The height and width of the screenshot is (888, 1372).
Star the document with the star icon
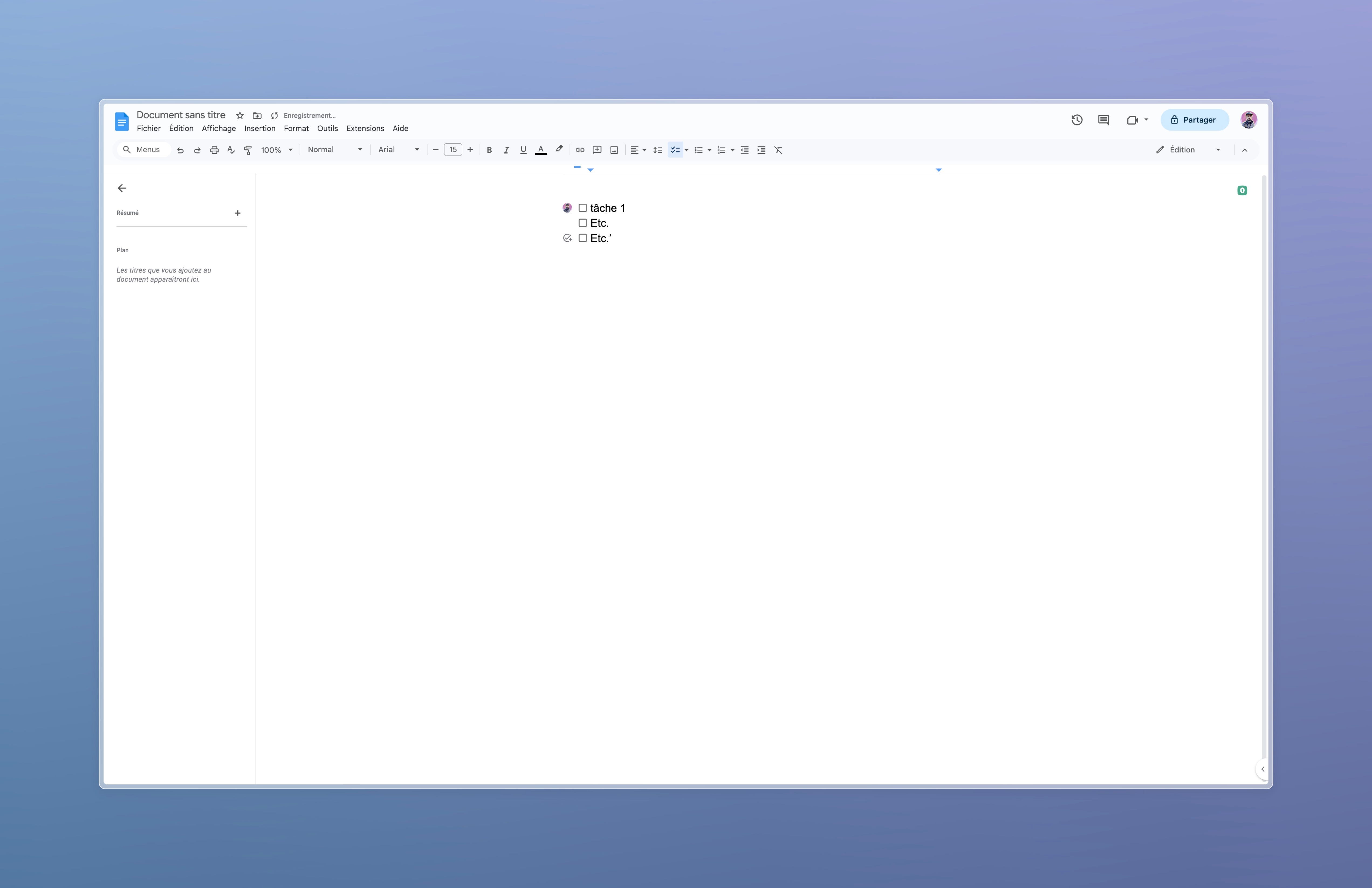click(240, 115)
